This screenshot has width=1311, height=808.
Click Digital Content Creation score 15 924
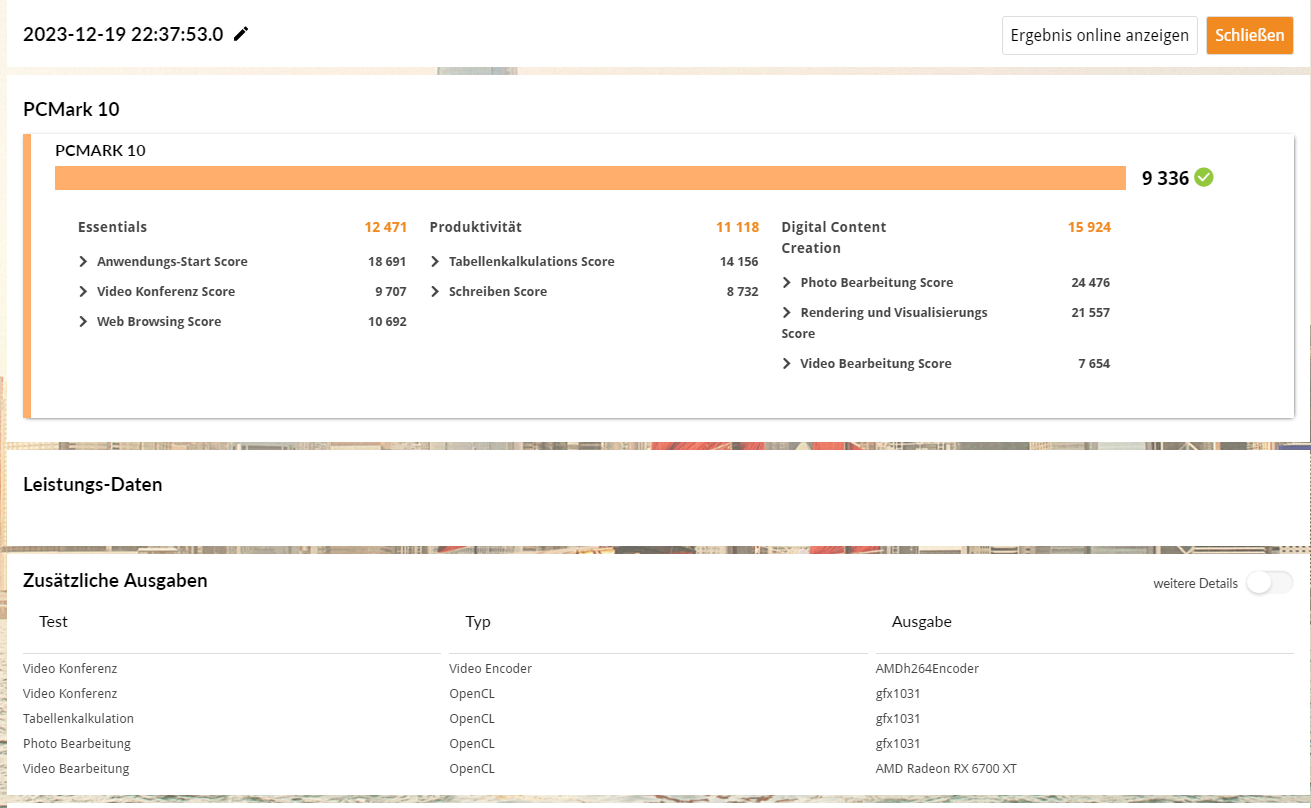point(1089,227)
